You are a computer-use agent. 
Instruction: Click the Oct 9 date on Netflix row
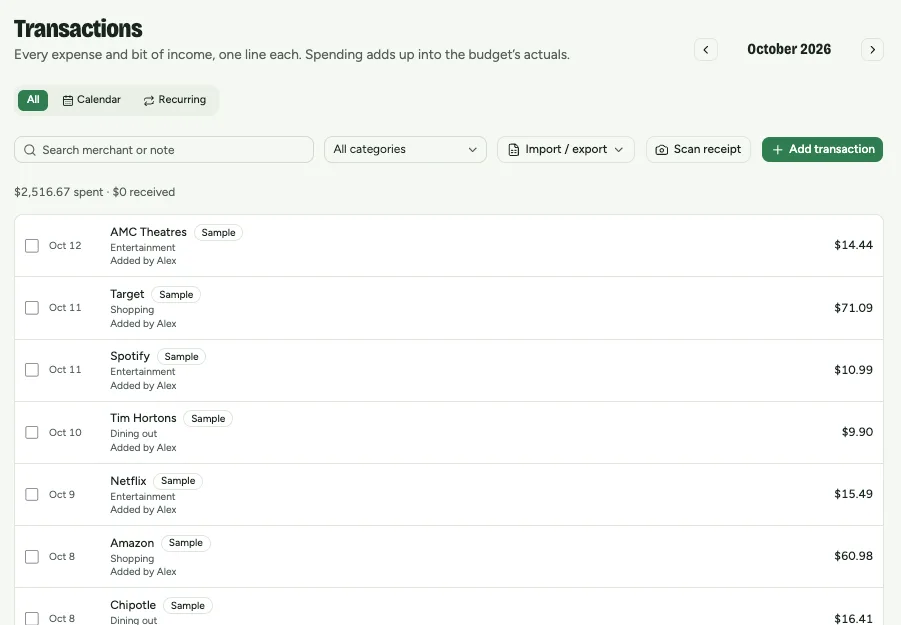coord(61,495)
